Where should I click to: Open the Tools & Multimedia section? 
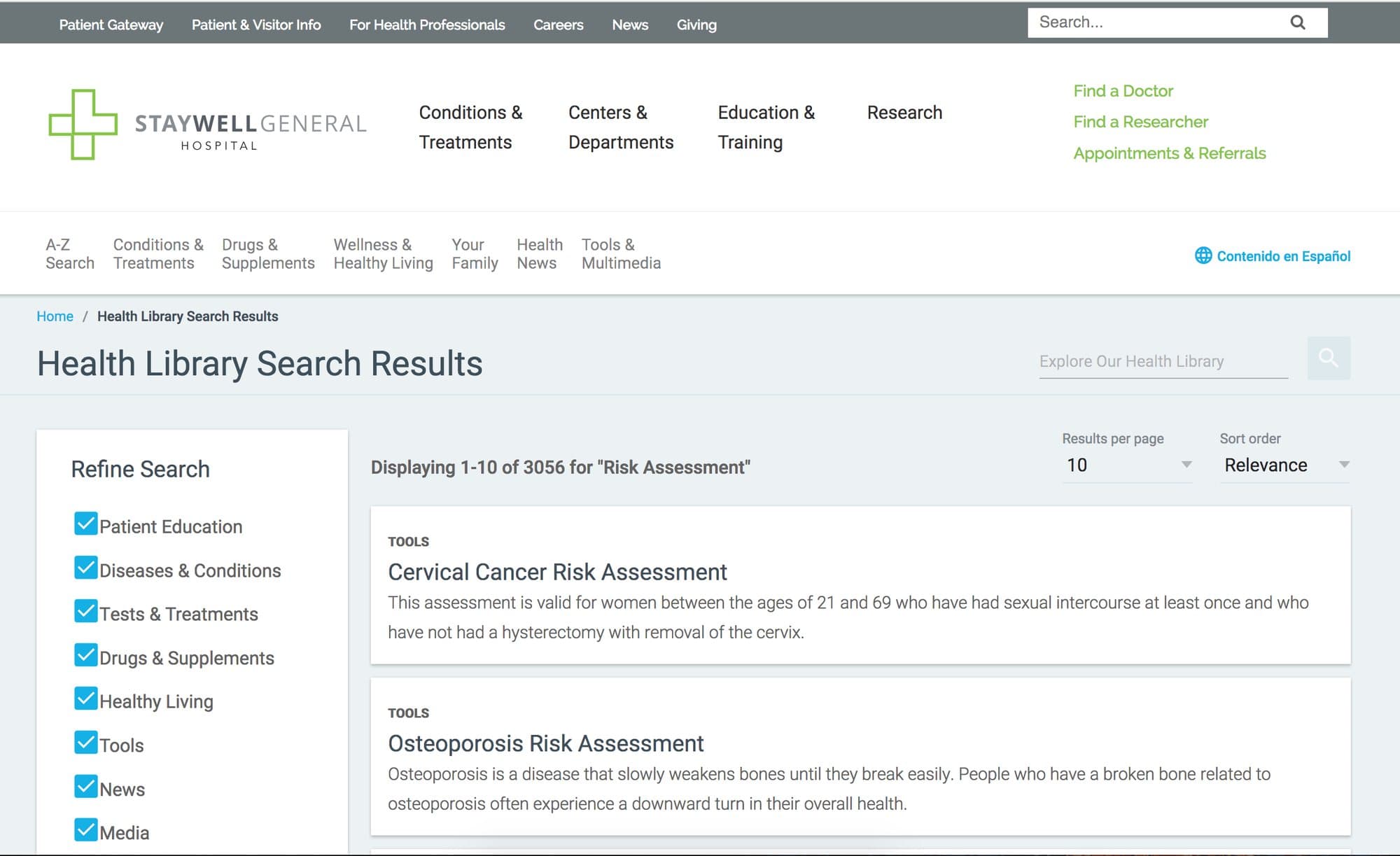click(x=621, y=254)
